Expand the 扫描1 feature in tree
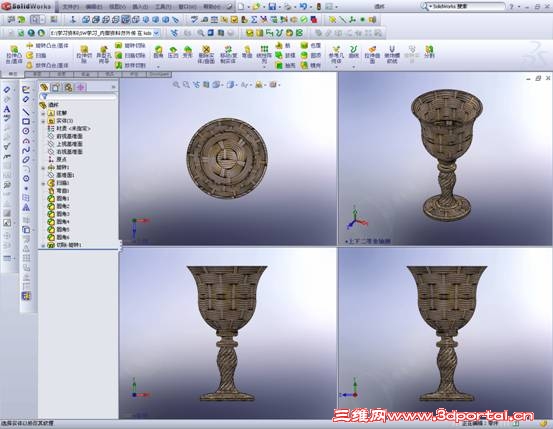Image resolution: width=553 pixels, height=429 pixels. (x=43, y=183)
